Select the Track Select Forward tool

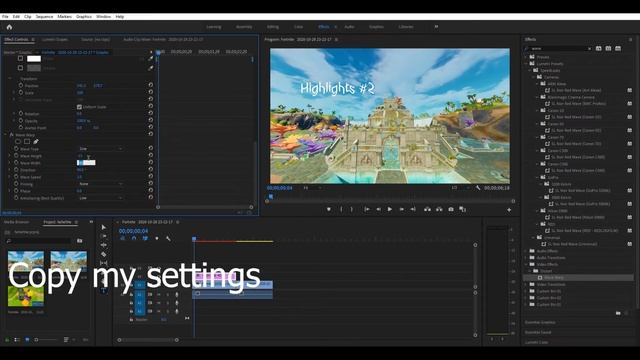coord(104,236)
